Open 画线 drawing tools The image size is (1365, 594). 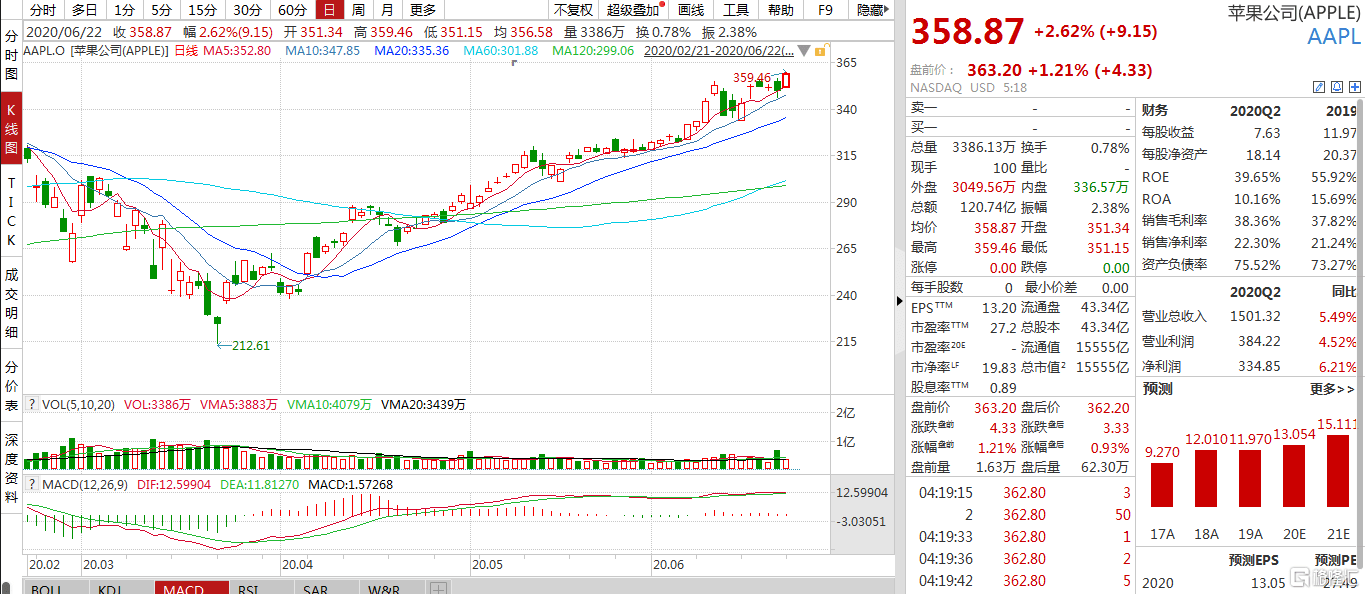click(691, 10)
